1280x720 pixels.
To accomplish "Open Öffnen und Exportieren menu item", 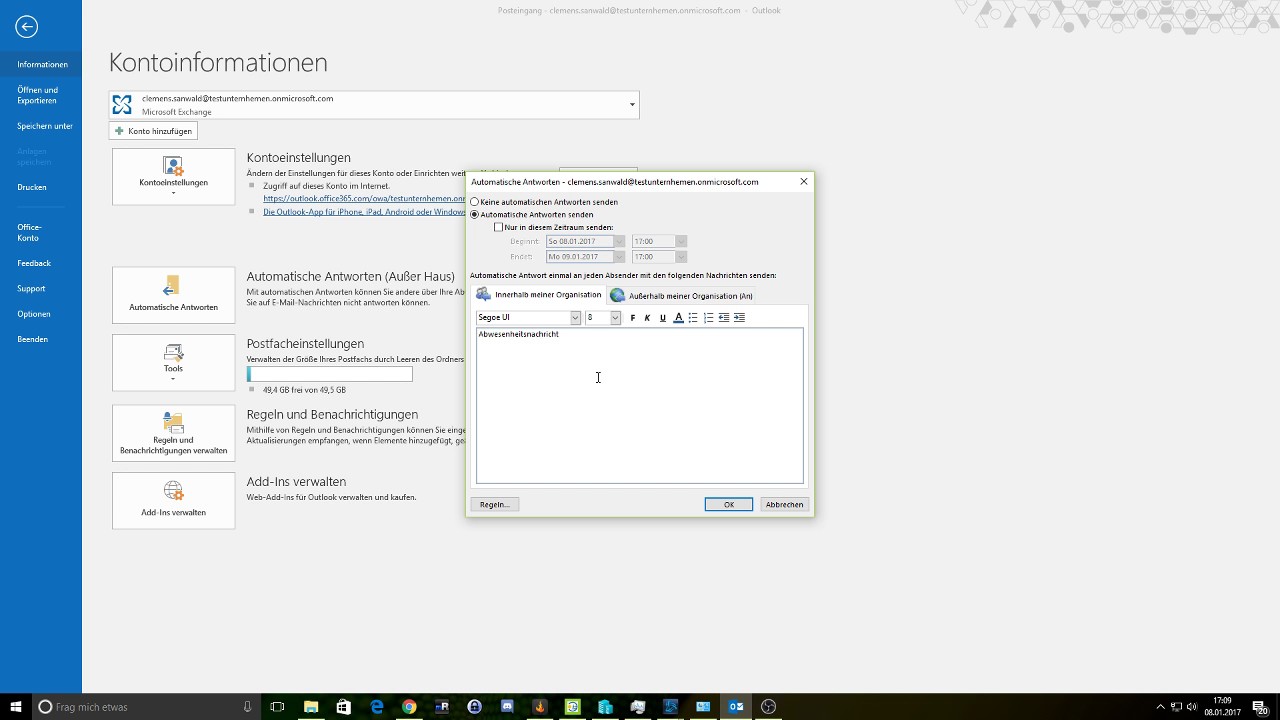I will 41,95.
